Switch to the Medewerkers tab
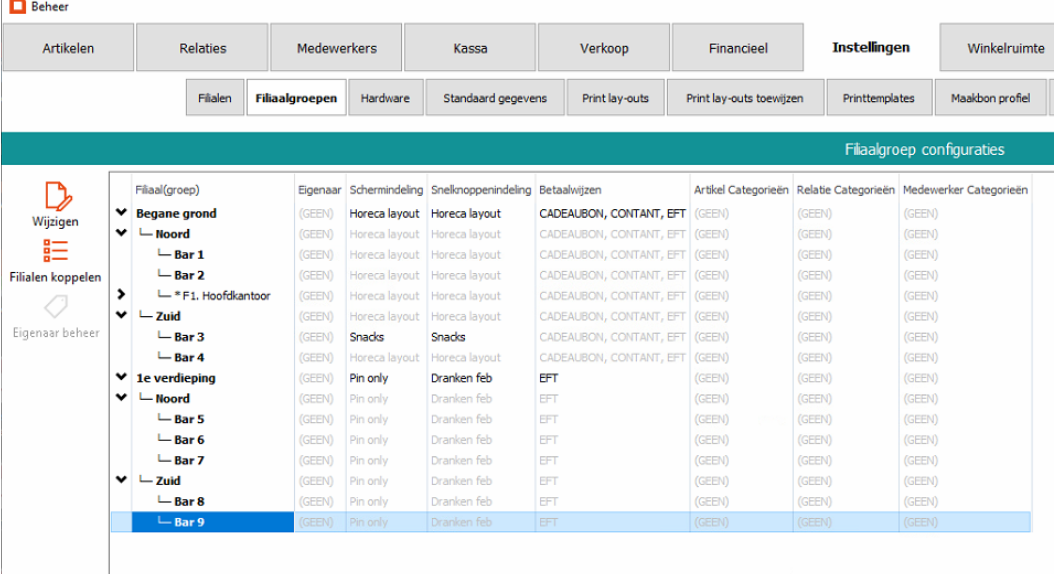 coord(336,48)
